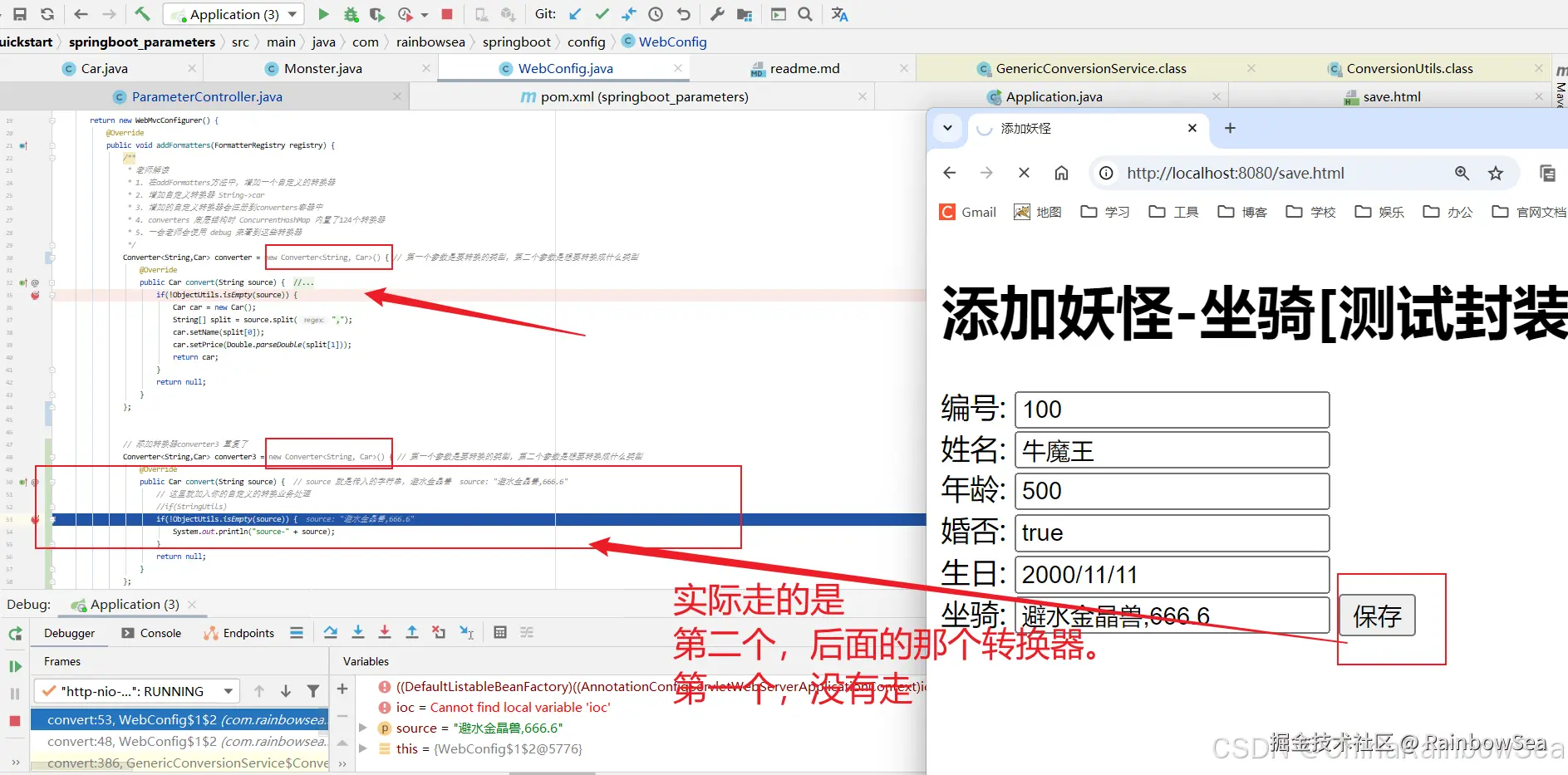Viewport: 1568px width, 775px height.
Task: Rerun Application in the debug panel
Action: point(15,634)
